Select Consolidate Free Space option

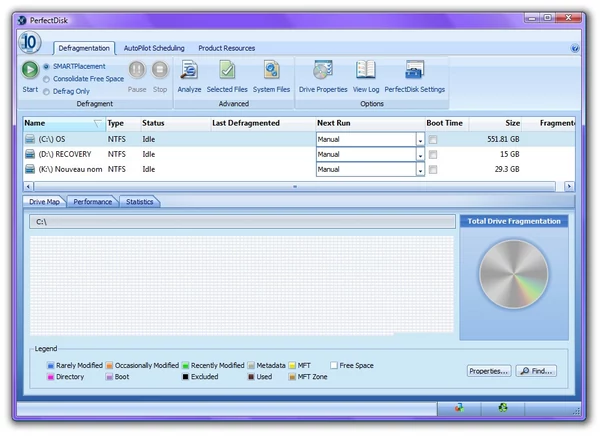pos(46,79)
